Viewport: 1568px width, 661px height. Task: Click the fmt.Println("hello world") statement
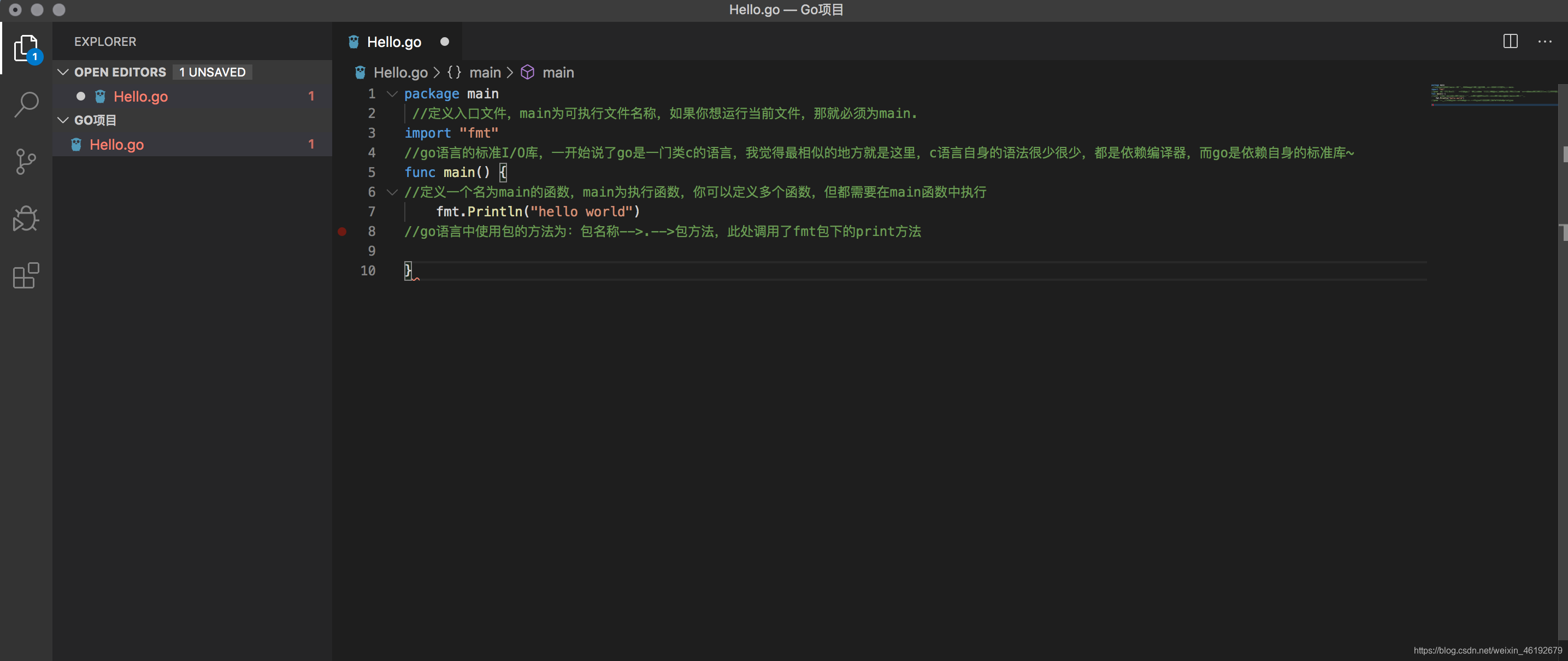click(538, 211)
